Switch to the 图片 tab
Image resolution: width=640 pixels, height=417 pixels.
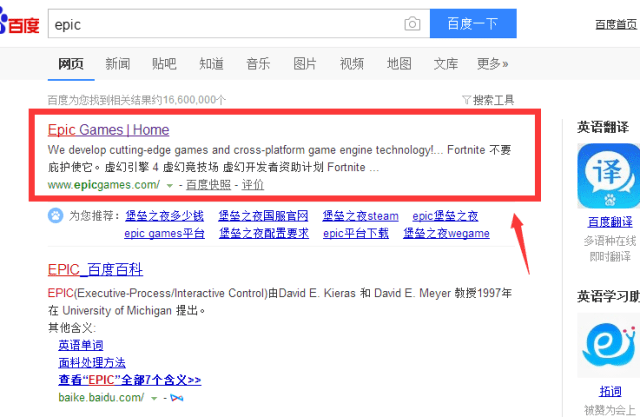[x=305, y=64]
